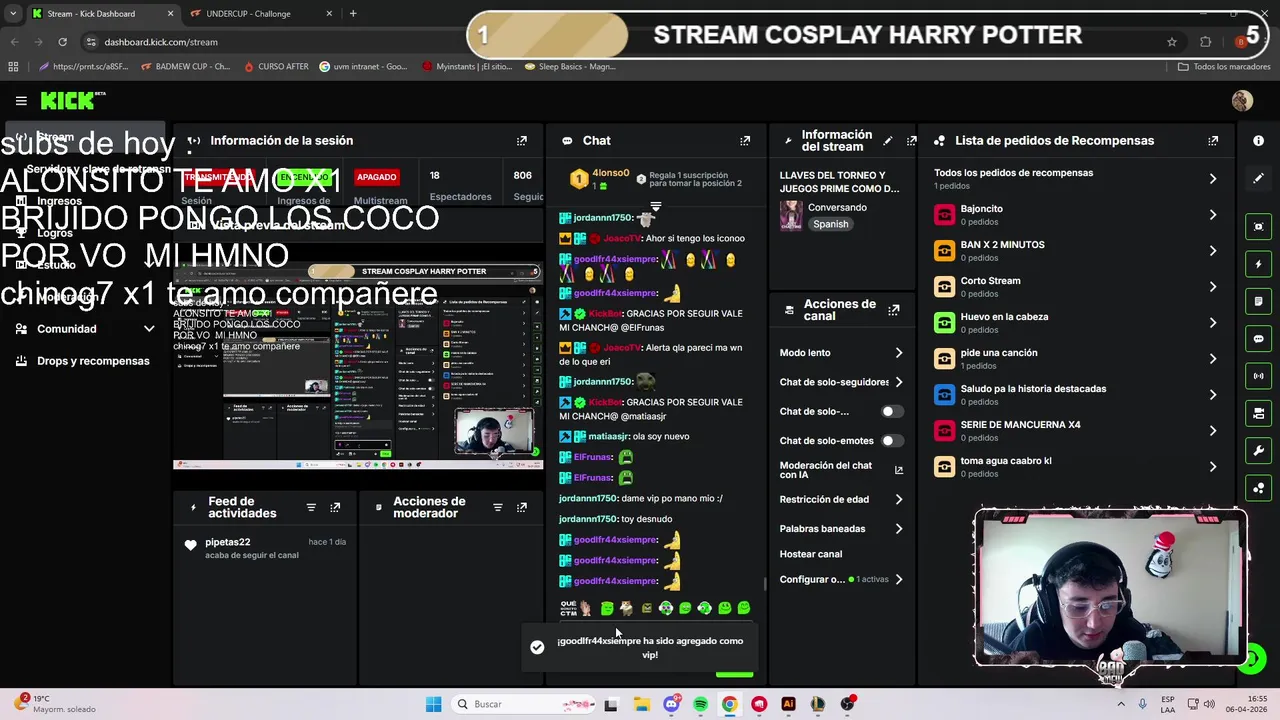Open Adobe Illustrator from the taskbar

tap(788, 704)
